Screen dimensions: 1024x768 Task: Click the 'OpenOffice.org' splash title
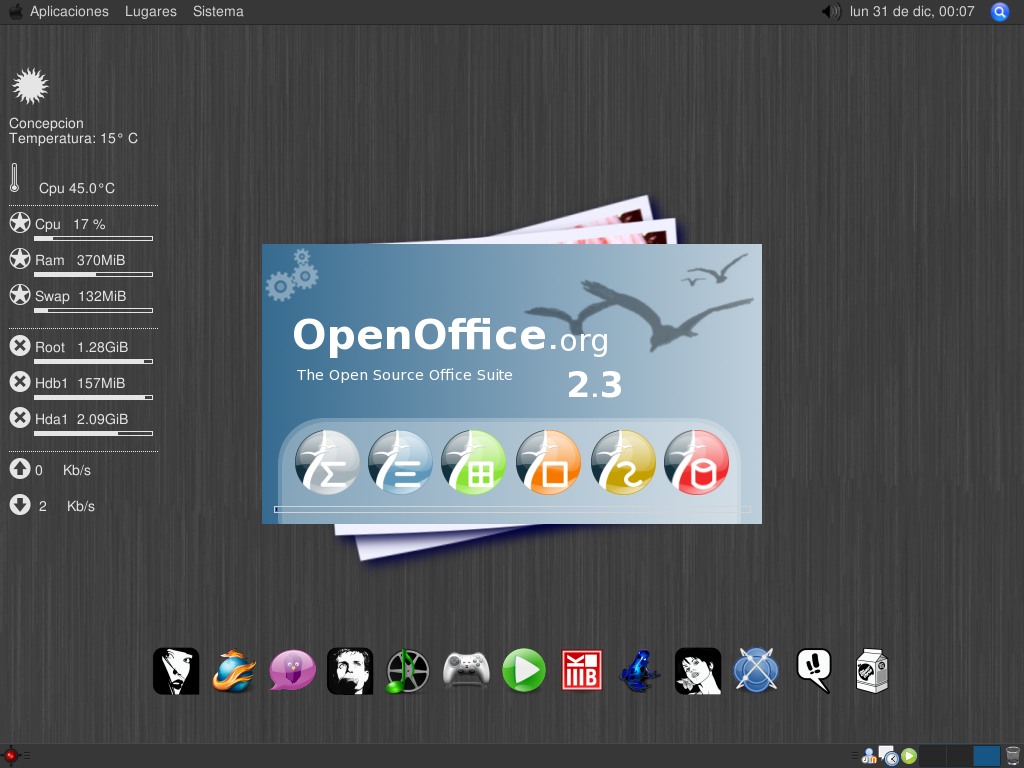click(x=451, y=336)
